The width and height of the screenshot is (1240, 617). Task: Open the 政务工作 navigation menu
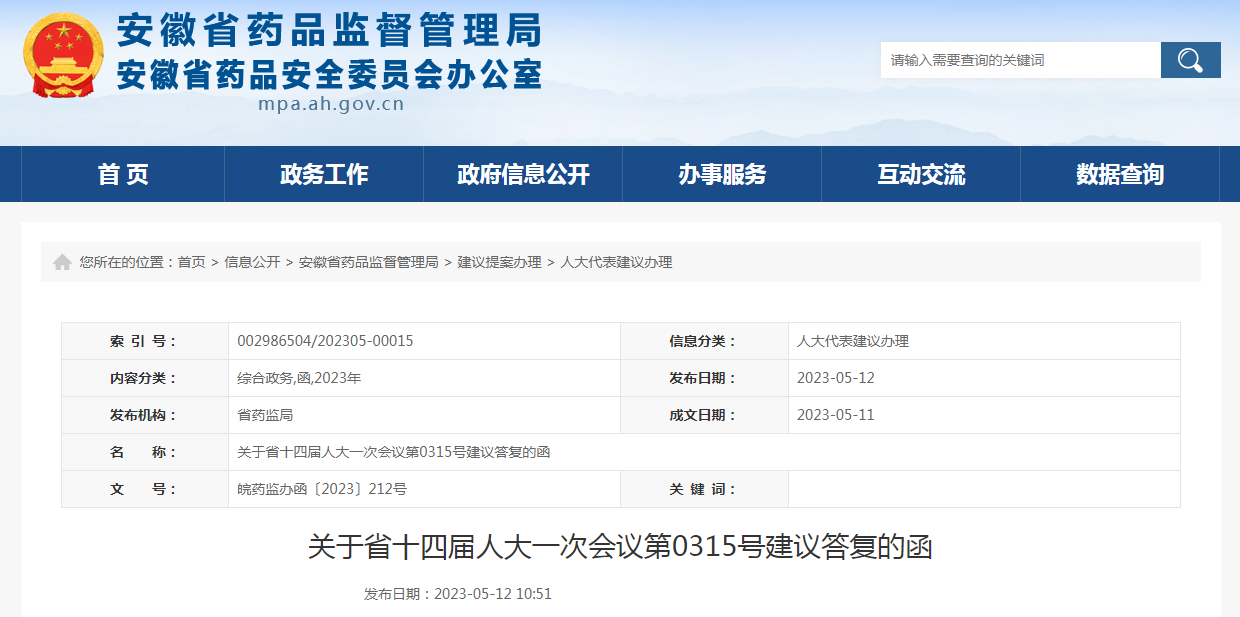pos(324,174)
